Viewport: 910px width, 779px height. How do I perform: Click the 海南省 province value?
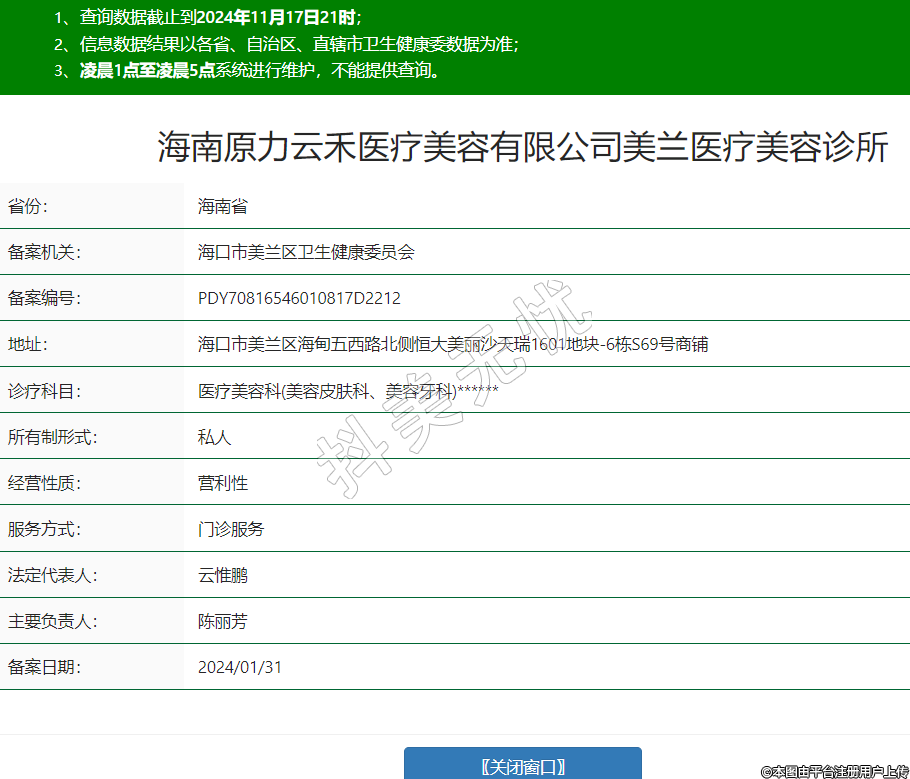pos(222,207)
